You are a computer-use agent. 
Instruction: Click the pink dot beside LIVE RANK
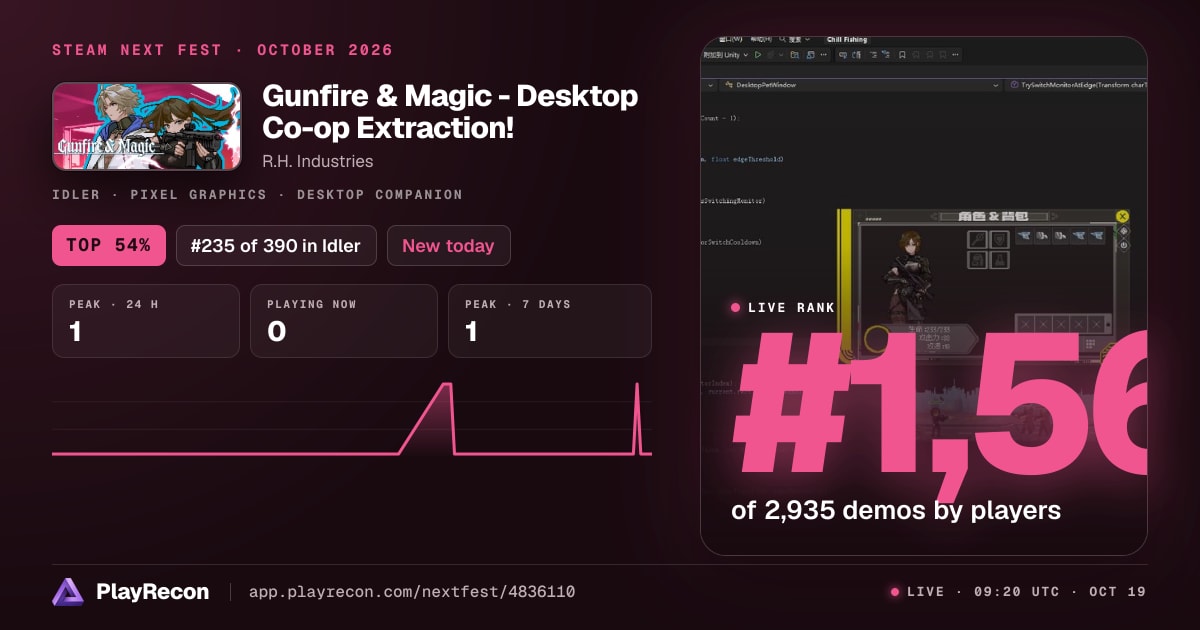(736, 308)
